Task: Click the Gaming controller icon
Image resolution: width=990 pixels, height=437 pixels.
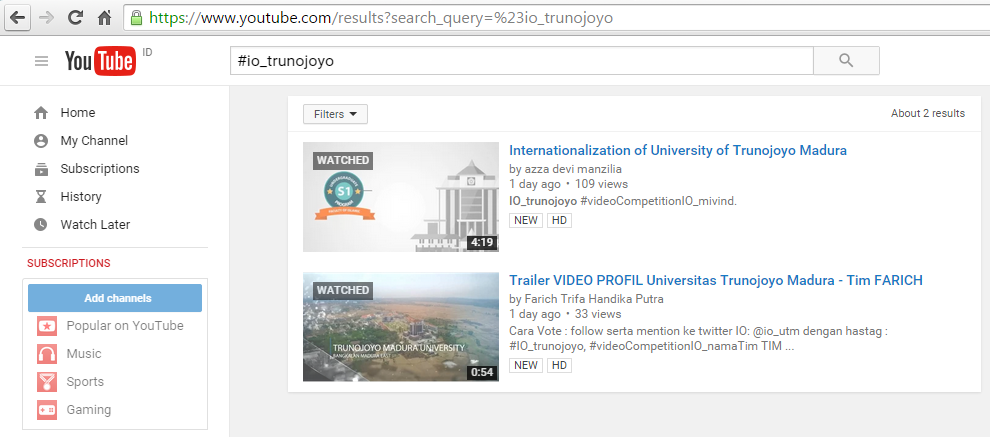Action: click(x=47, y=409)
